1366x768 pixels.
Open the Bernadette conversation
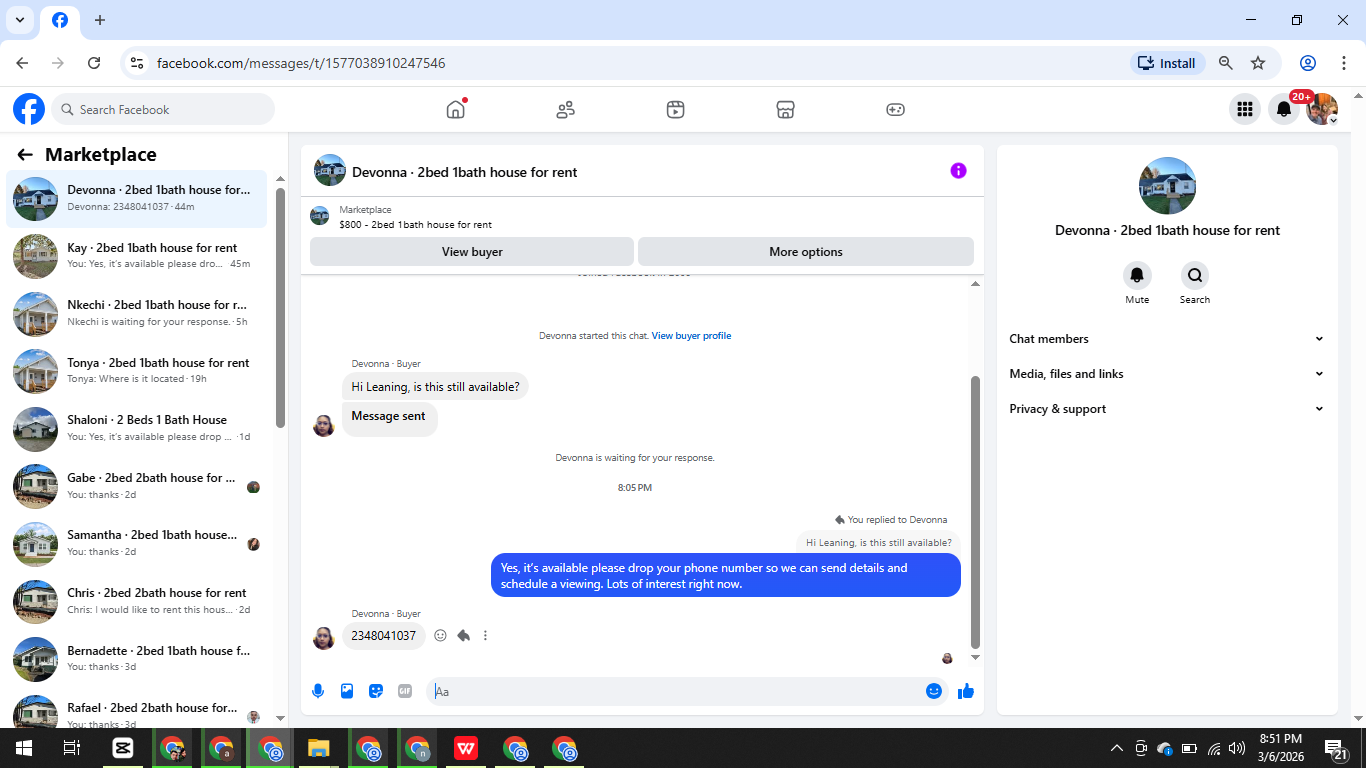(x=137, y=658)
